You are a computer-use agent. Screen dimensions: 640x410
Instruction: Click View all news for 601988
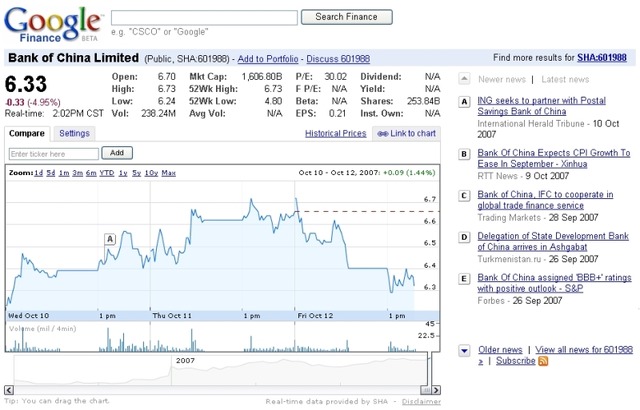tap(584, 350)
